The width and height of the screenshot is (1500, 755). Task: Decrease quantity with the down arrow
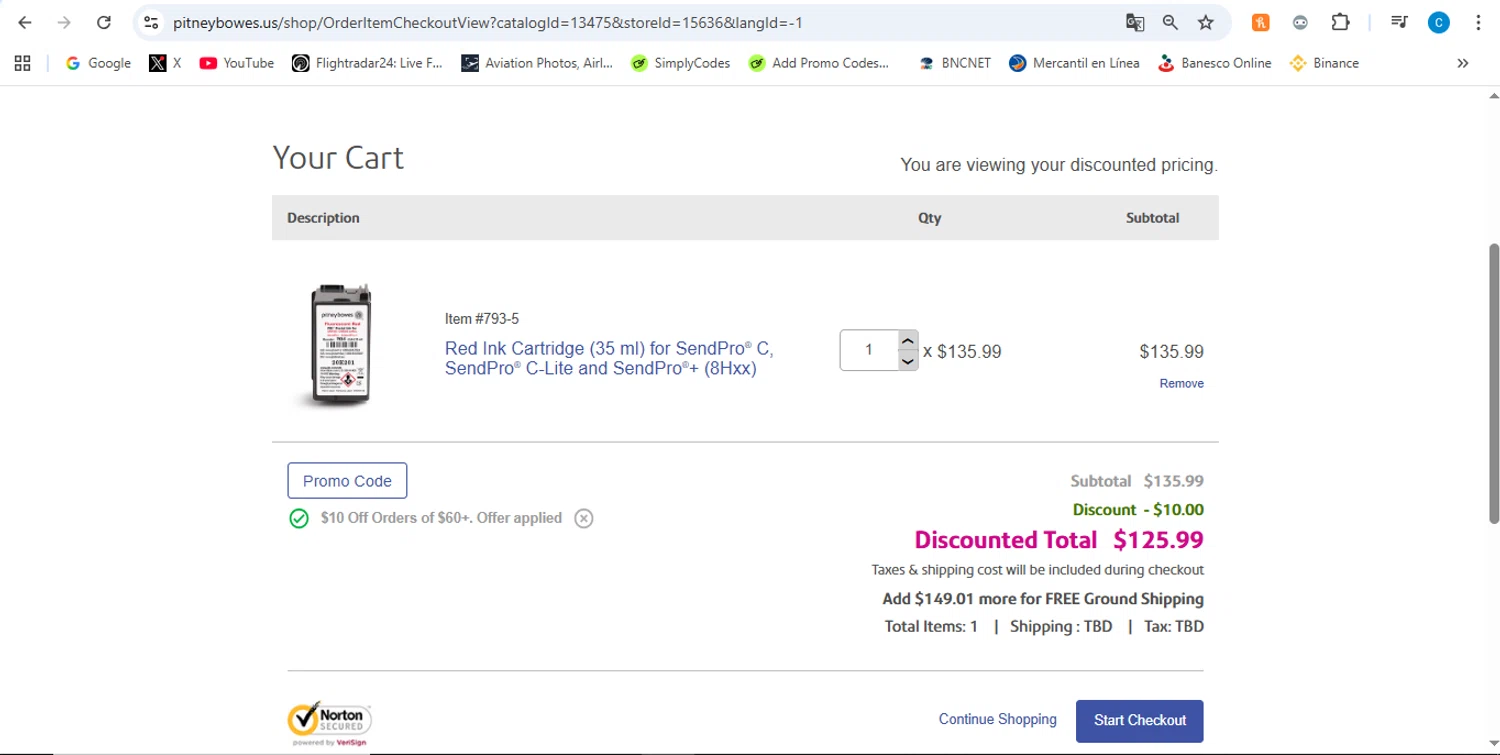tap(908, 361)
